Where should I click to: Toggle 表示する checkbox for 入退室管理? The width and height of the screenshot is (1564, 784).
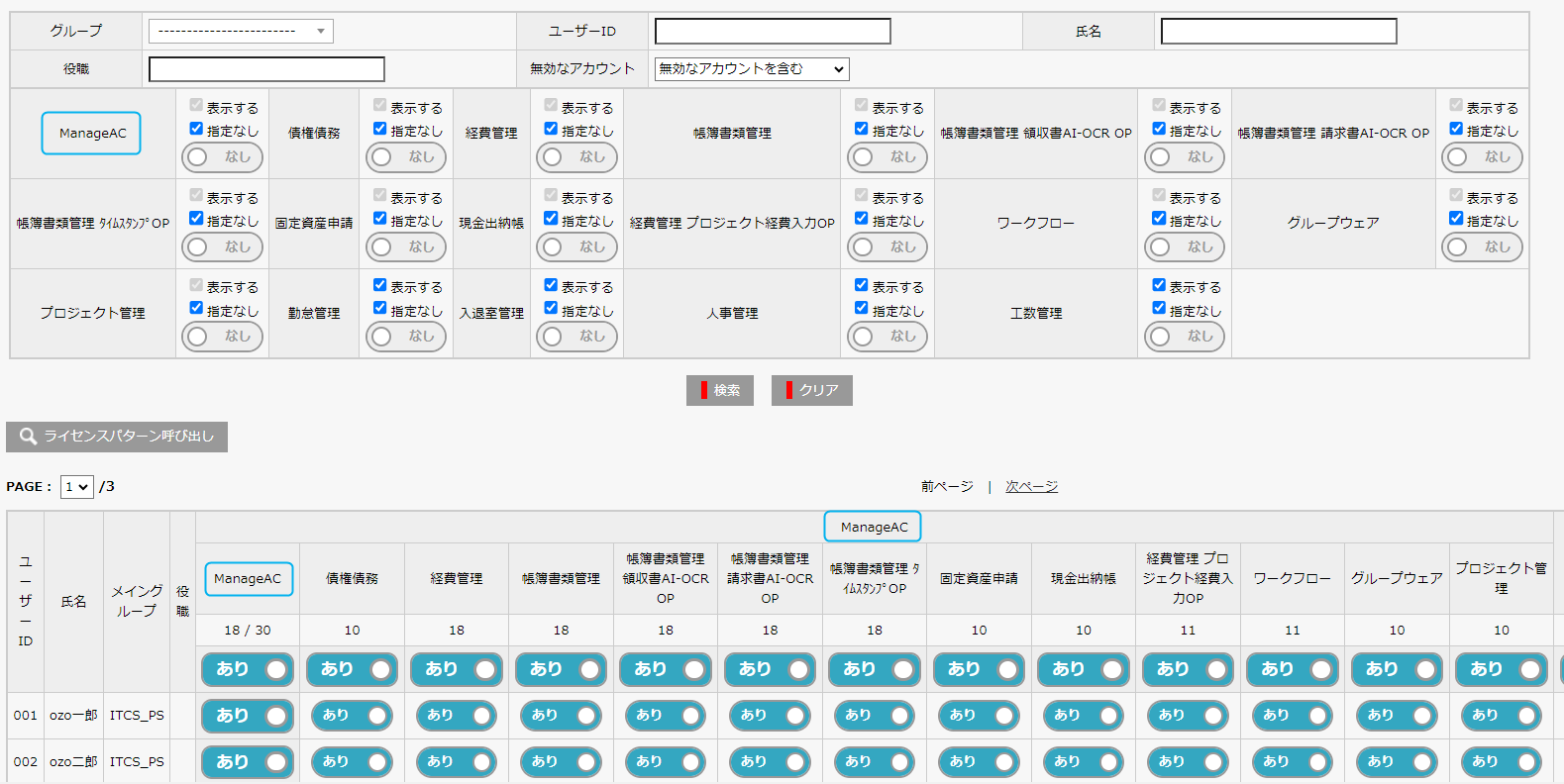pos(551,285)
